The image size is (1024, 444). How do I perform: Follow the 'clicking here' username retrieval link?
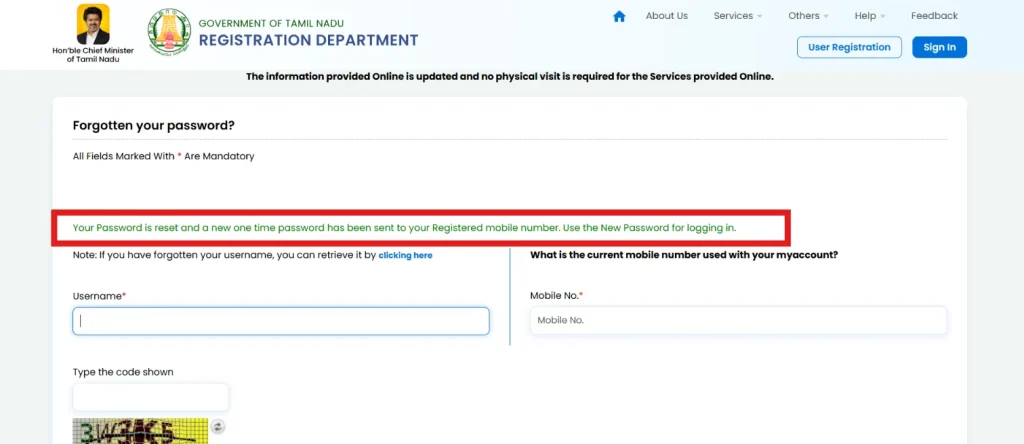[x=406, y=255]
